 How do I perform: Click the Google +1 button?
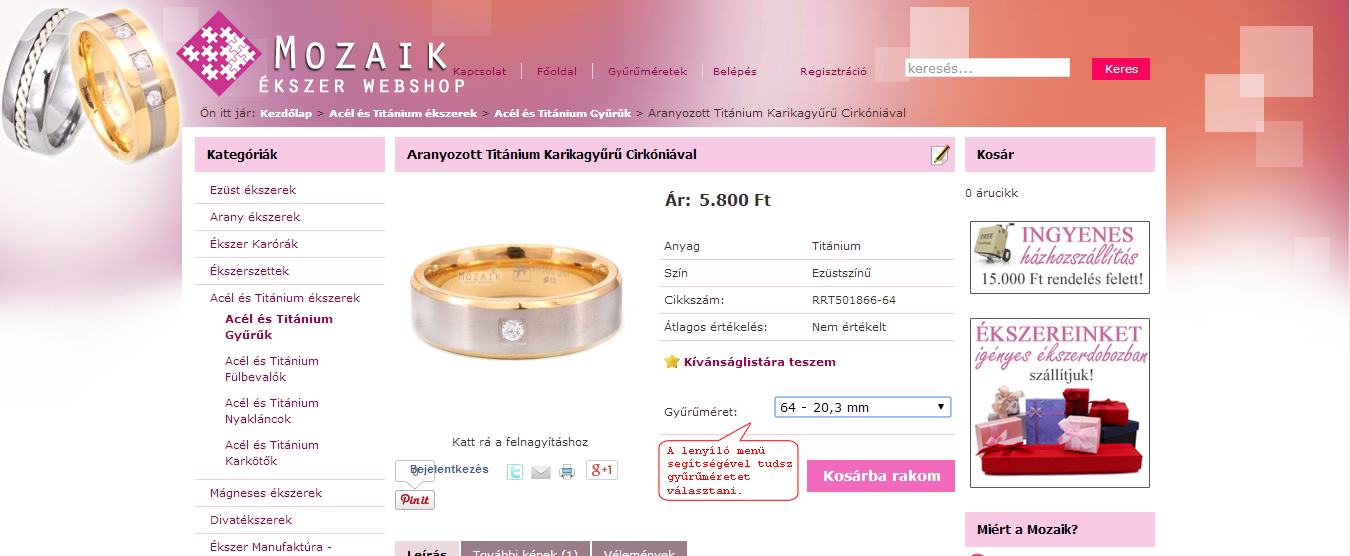(x=601, y=470)
